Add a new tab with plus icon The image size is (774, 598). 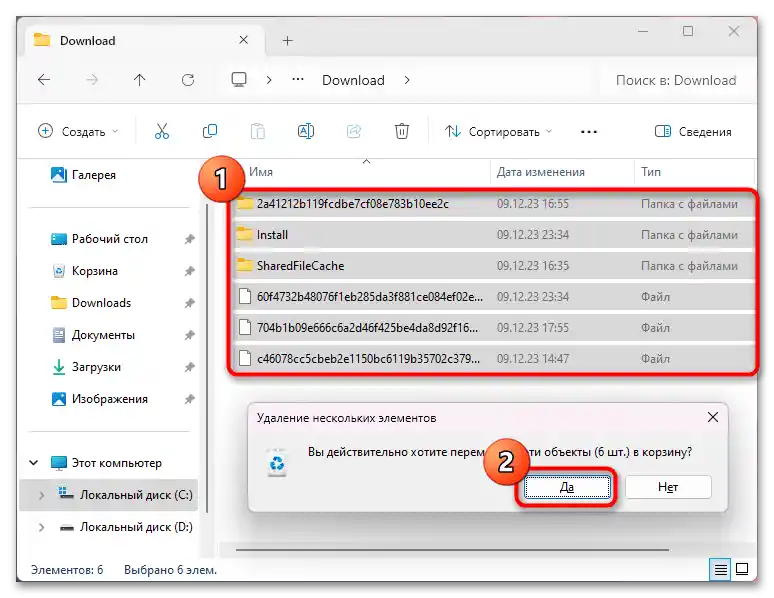point(287,40)
